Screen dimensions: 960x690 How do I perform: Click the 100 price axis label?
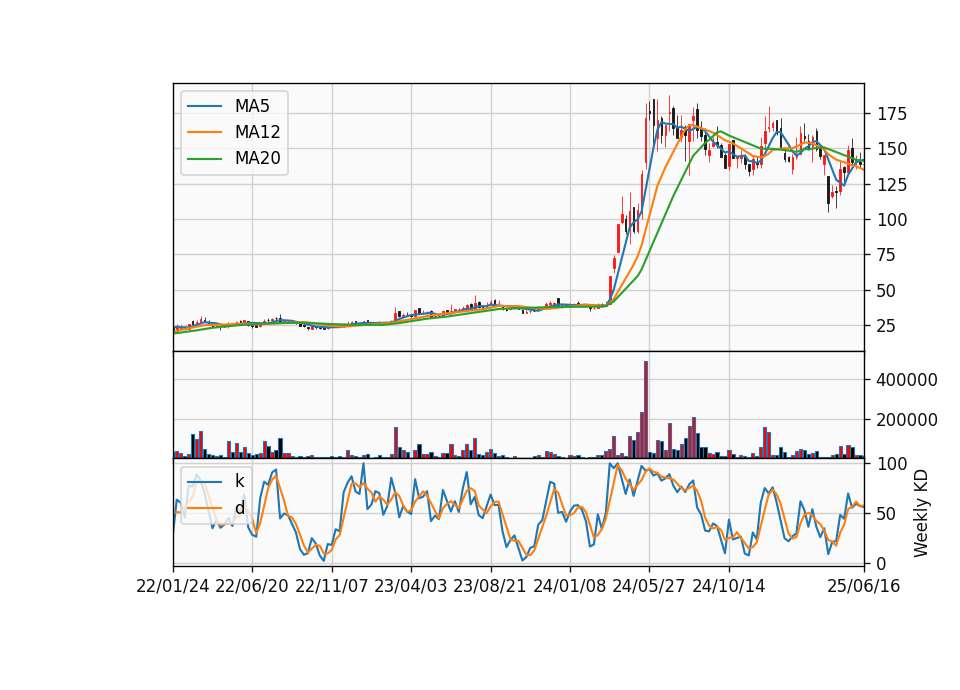click(892, 220)
